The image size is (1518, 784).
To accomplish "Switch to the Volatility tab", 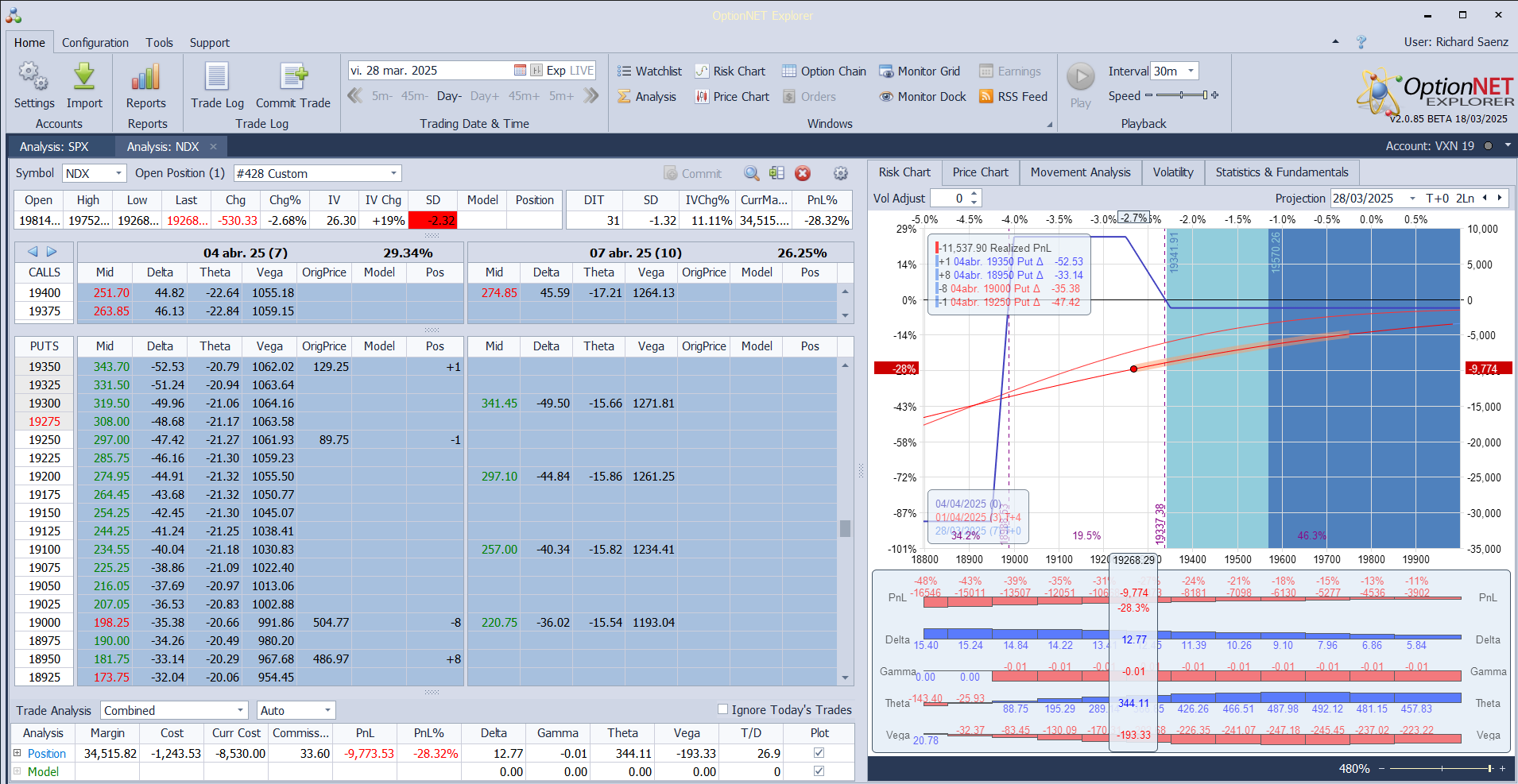I will pyautogui.click(x=1173, y=172).
